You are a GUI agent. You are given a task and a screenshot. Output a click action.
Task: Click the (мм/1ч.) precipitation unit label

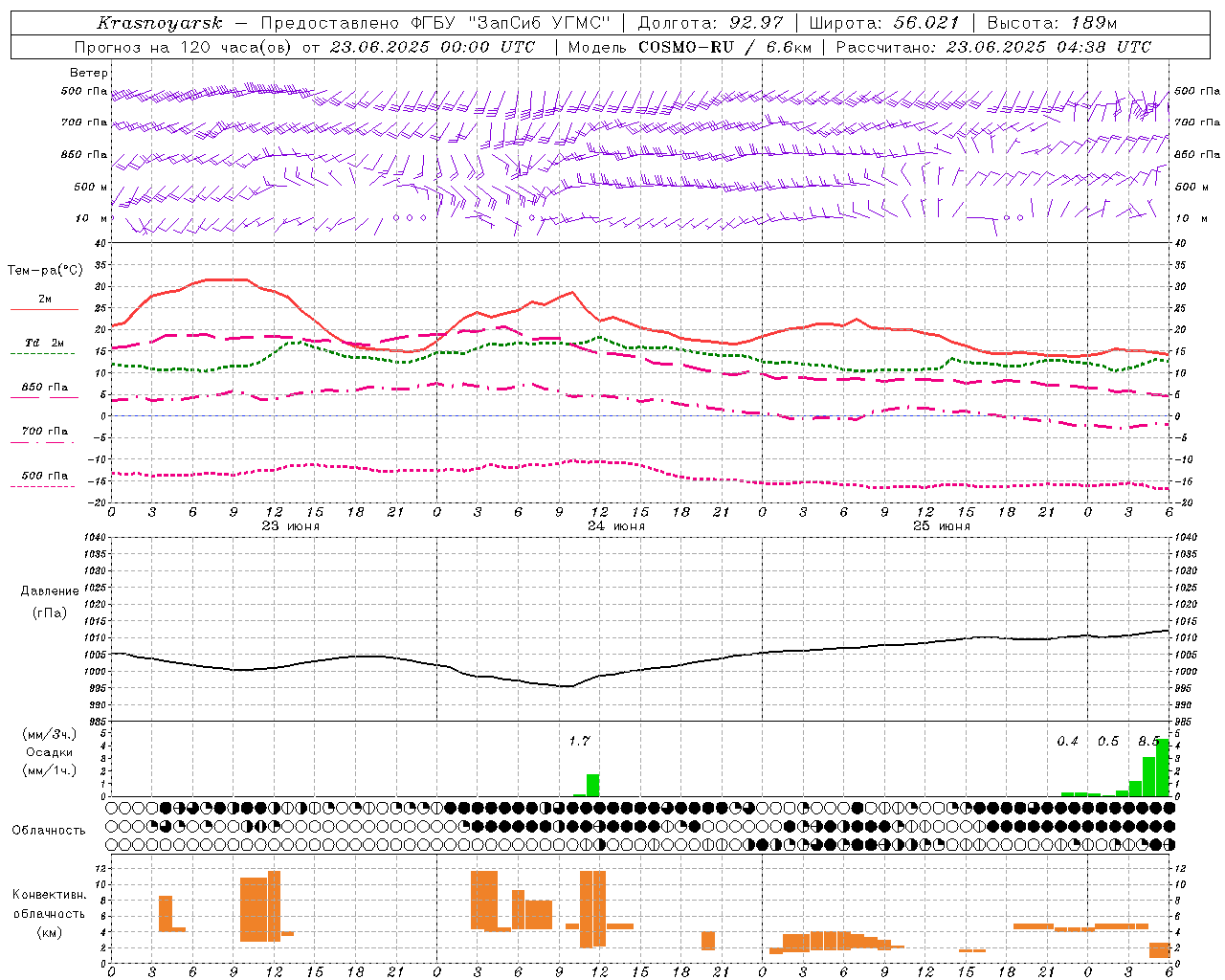50,770
